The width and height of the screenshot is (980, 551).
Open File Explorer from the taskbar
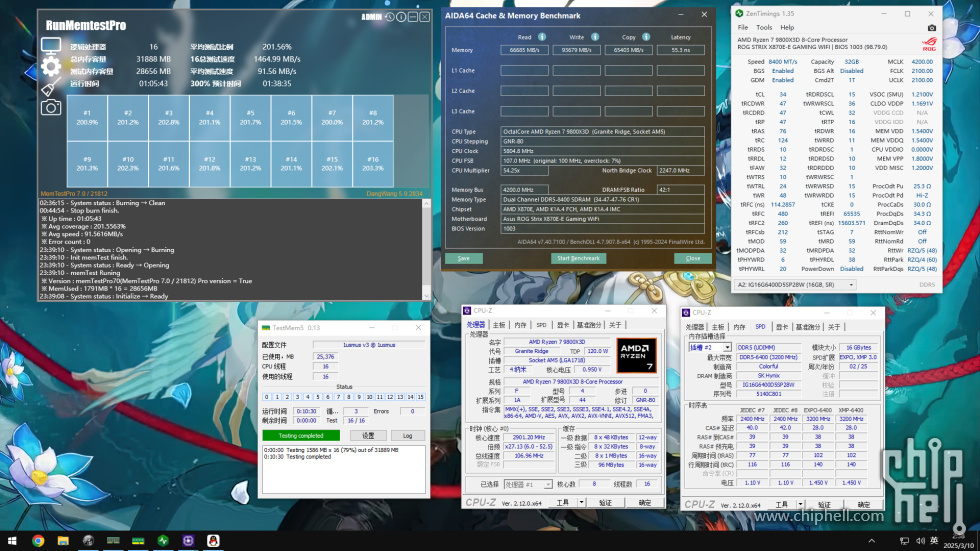click(63, 540)
